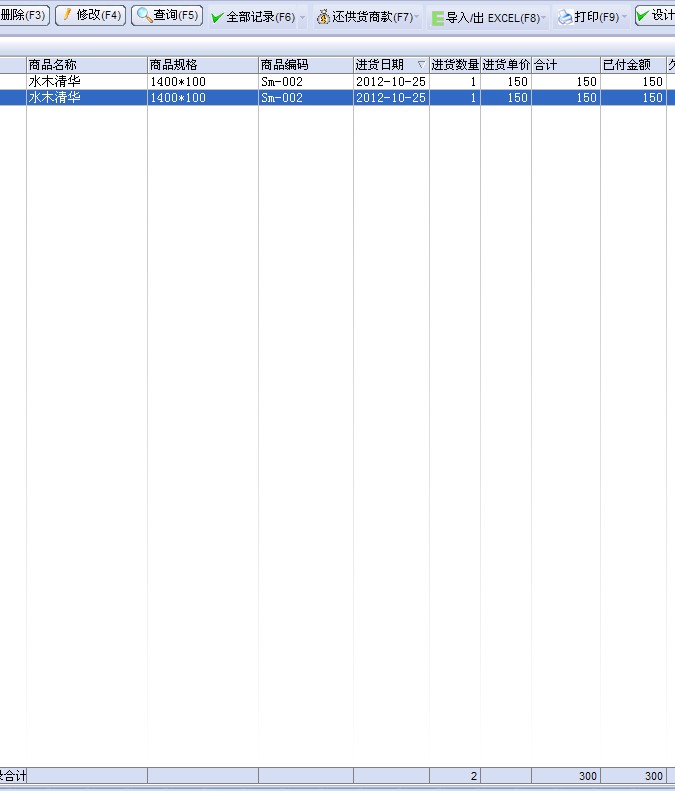The width and height of the screenshot is (675, 791).
Task: Click the 合计 column header
Action: (x=565, y=65)
